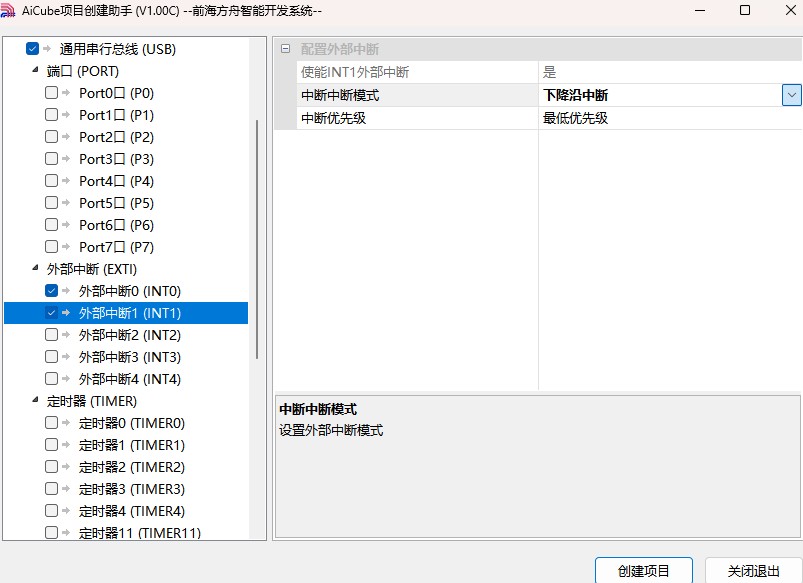Screen dimensions: 803x583
Task: Uncheck the 通用串行总线 (USB) checkbox
Action: pyautogui.click(x=32, y=49)
